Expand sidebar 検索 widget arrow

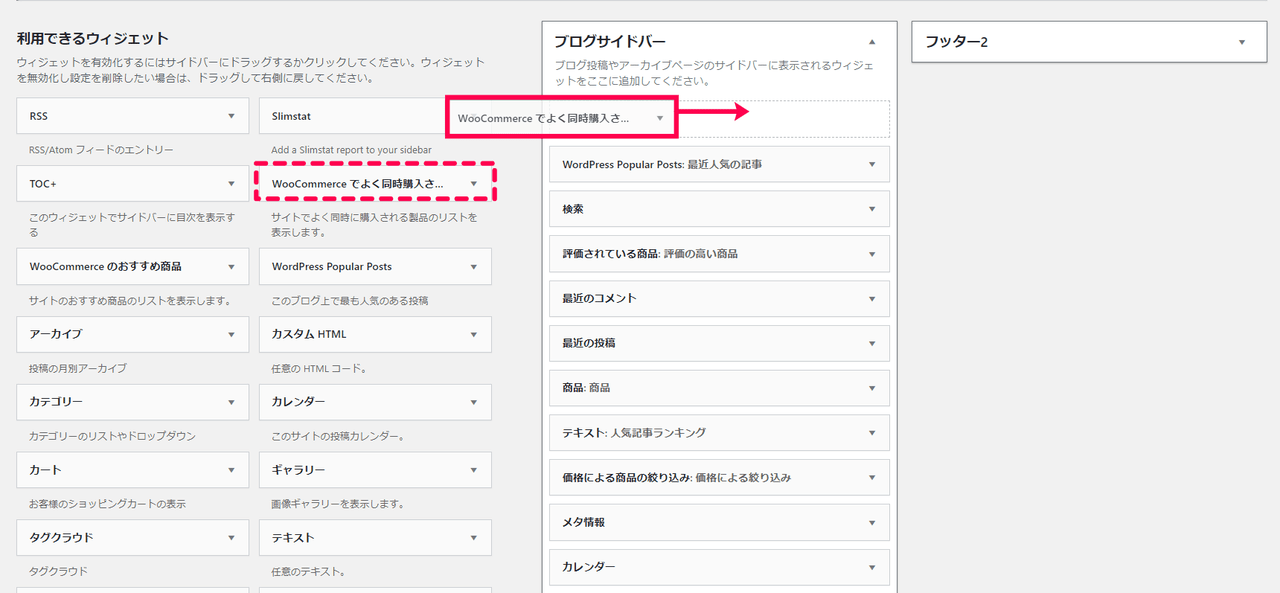872,209
